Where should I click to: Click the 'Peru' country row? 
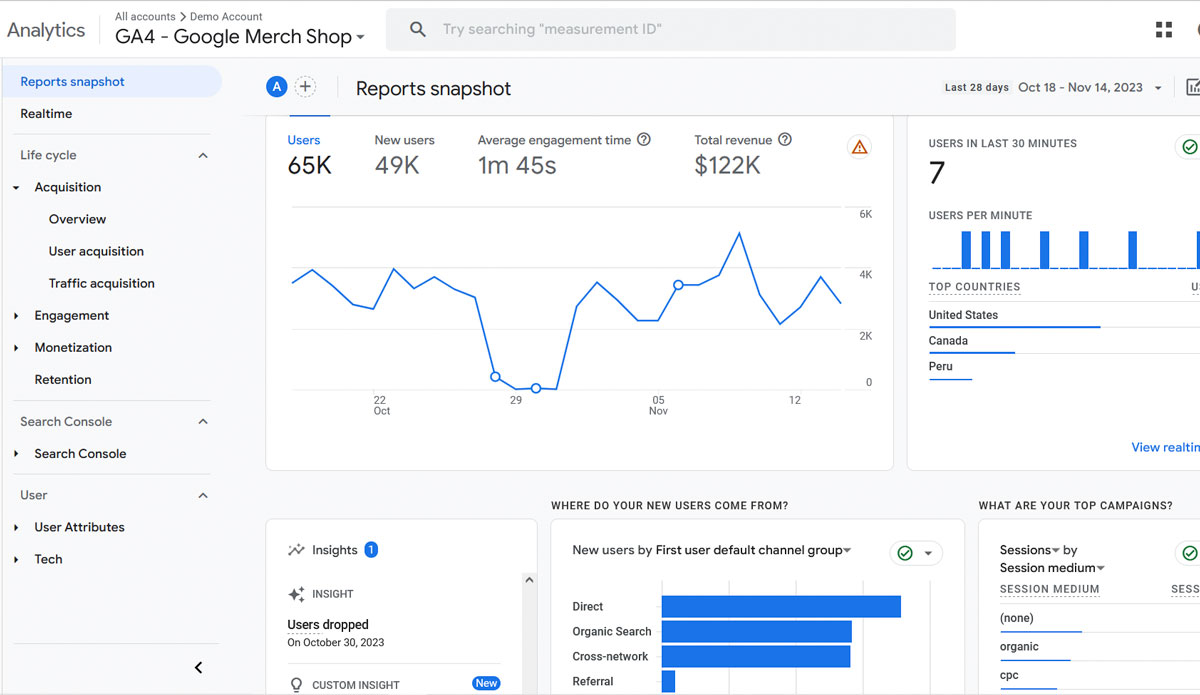1064,367
